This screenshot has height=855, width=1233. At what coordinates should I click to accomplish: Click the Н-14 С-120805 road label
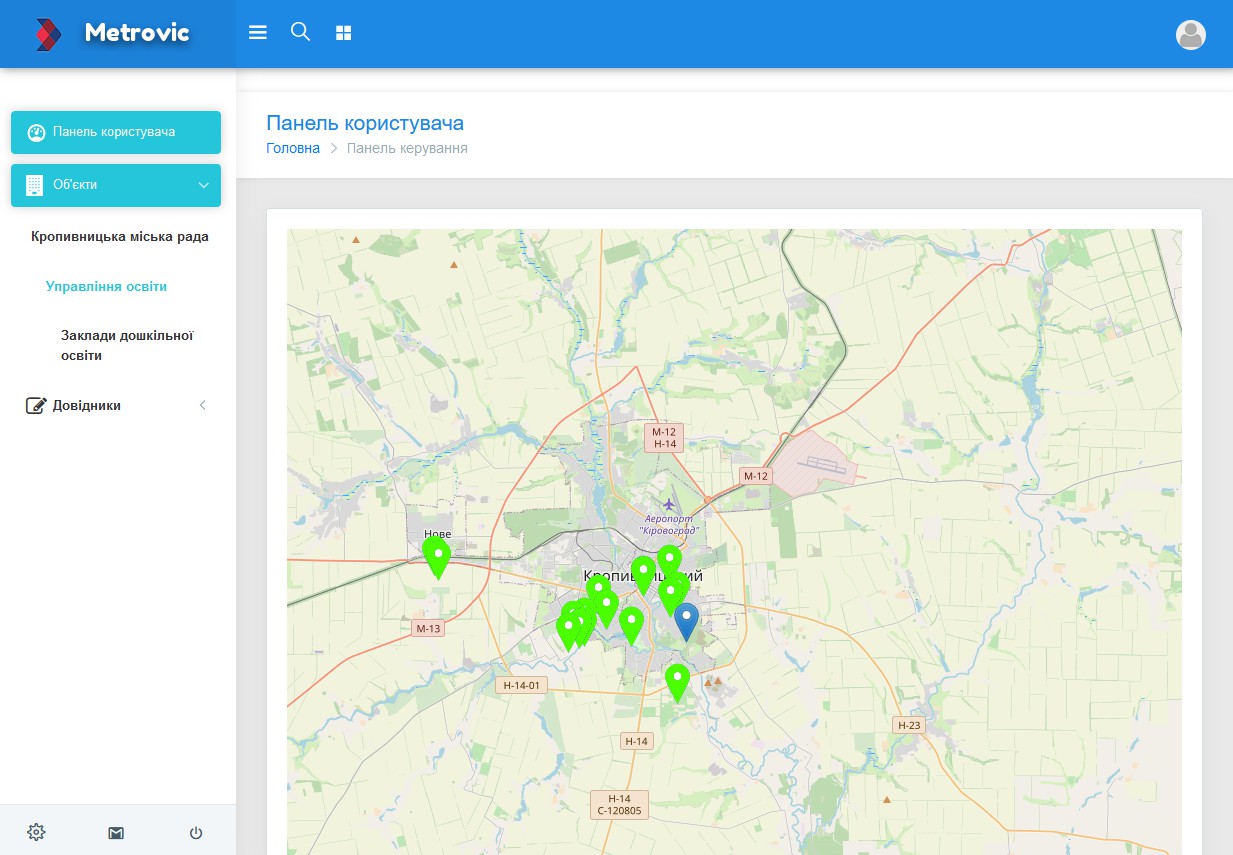coord(619,804)
